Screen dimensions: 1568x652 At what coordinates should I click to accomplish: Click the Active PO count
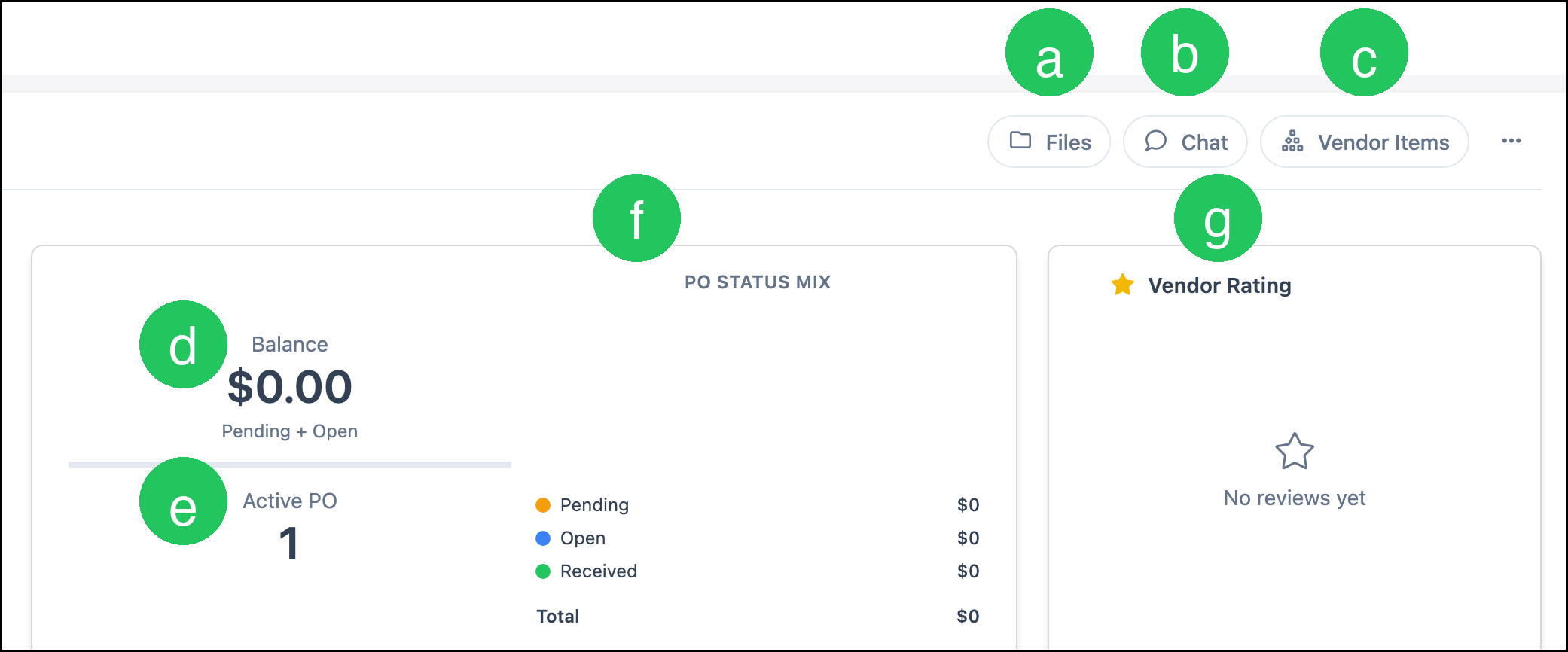(x=289, y=543)
